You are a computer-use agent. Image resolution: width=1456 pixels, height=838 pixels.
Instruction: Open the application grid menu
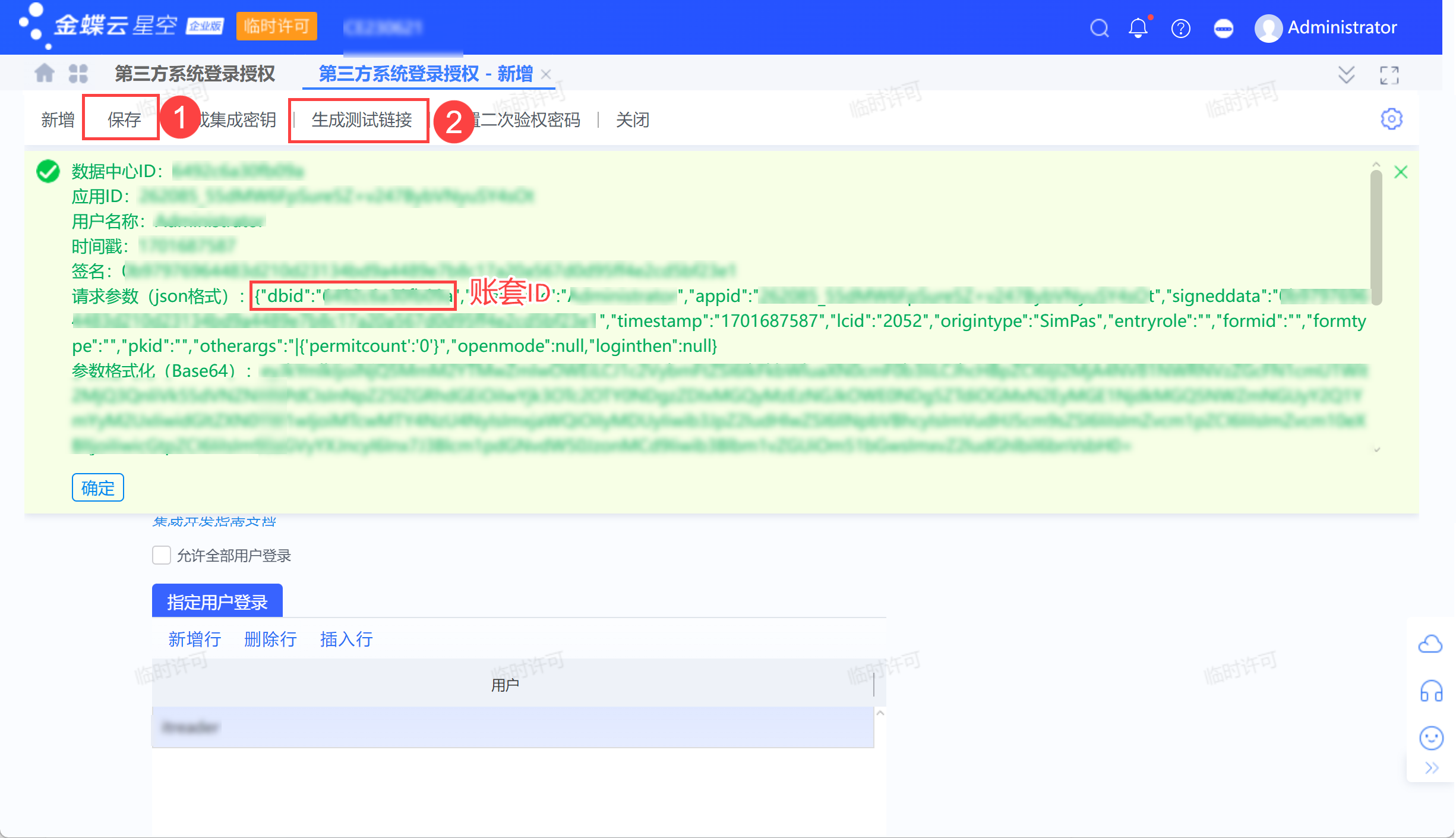click(78, 73)
